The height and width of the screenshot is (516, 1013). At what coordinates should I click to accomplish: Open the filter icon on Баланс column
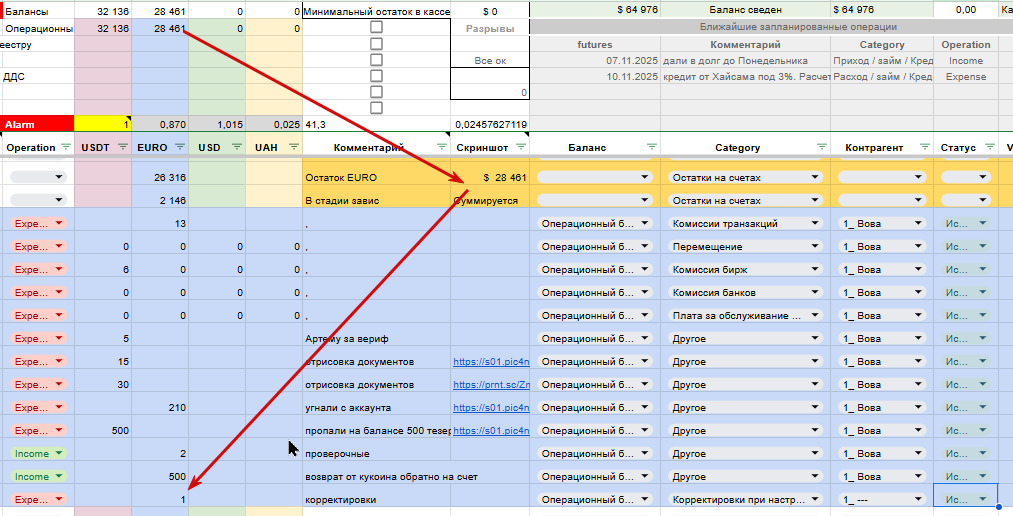[x=652, y=147]
